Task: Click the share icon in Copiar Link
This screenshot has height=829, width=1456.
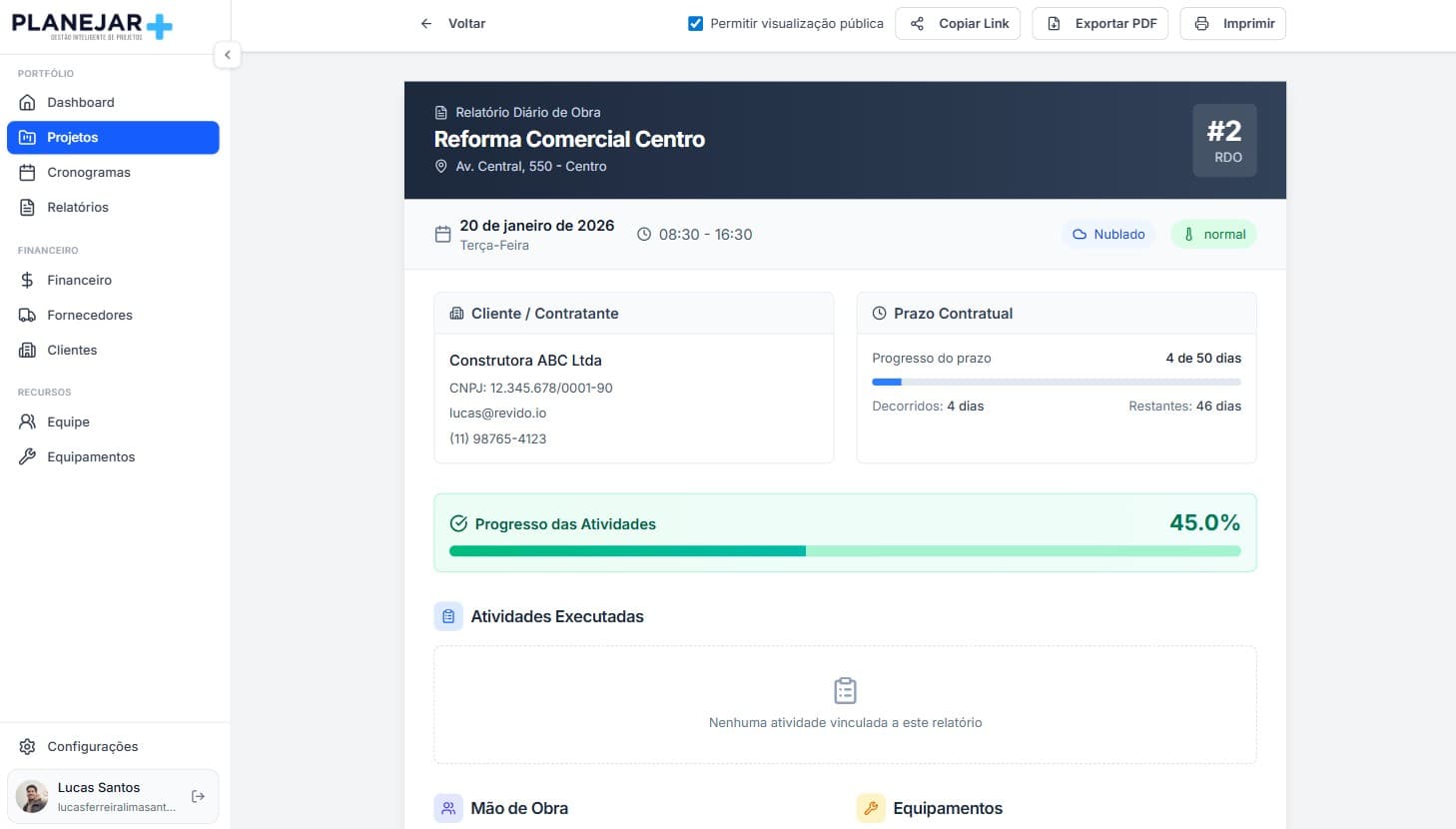Action: coord(917,24)
